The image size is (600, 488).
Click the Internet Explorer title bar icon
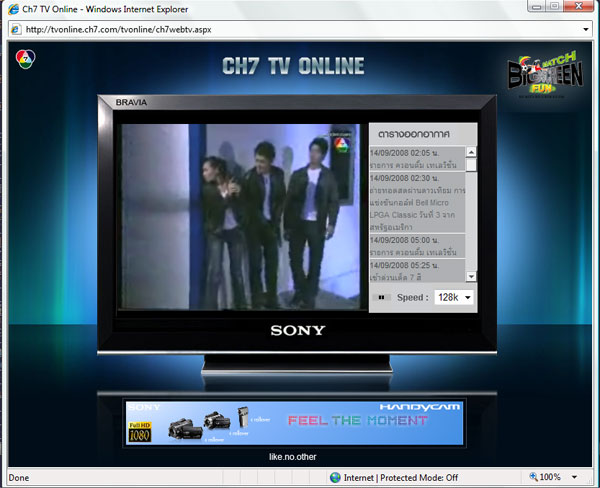(x=13, y=9)
